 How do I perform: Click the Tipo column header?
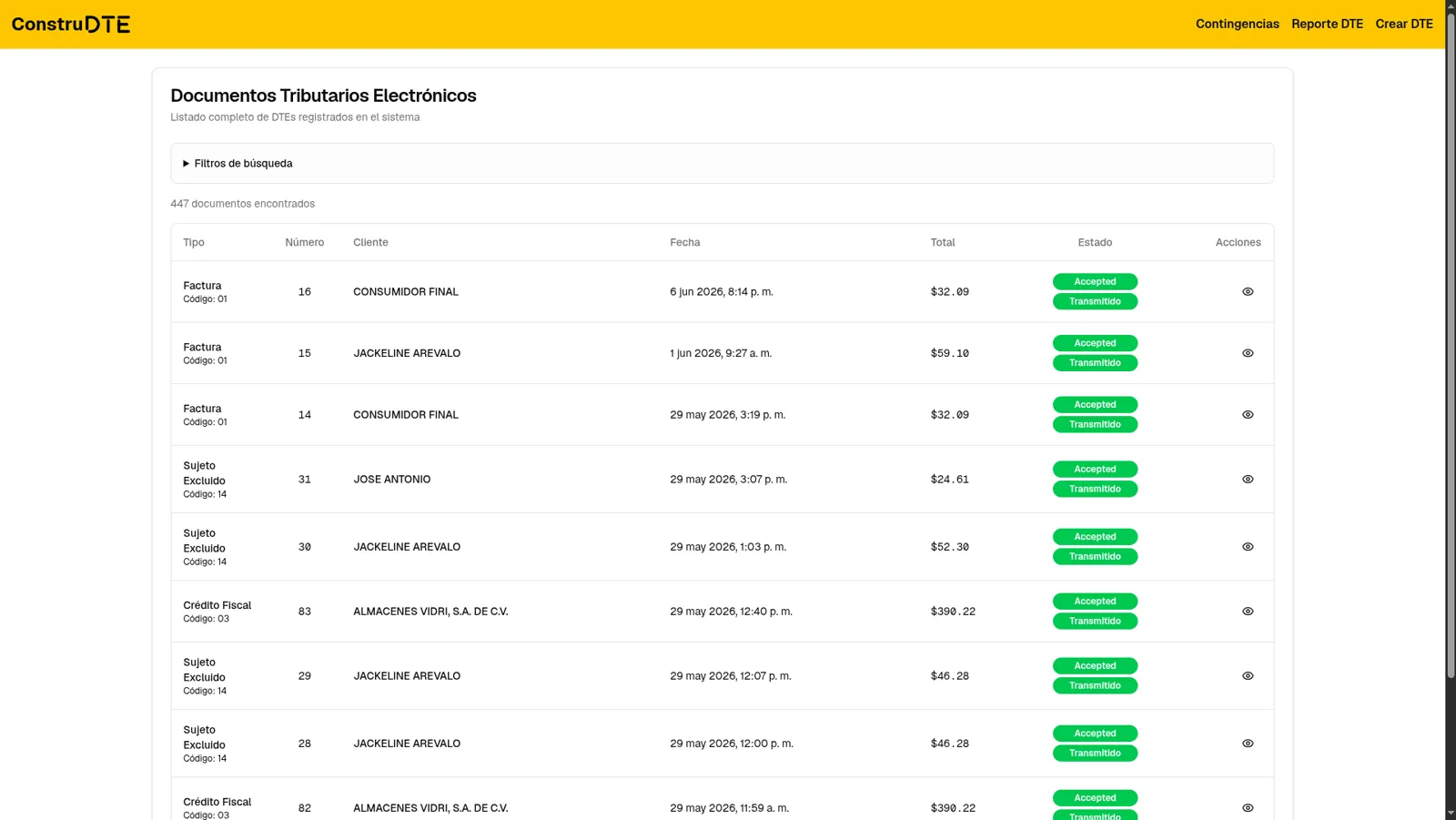(x=194, y=242)
